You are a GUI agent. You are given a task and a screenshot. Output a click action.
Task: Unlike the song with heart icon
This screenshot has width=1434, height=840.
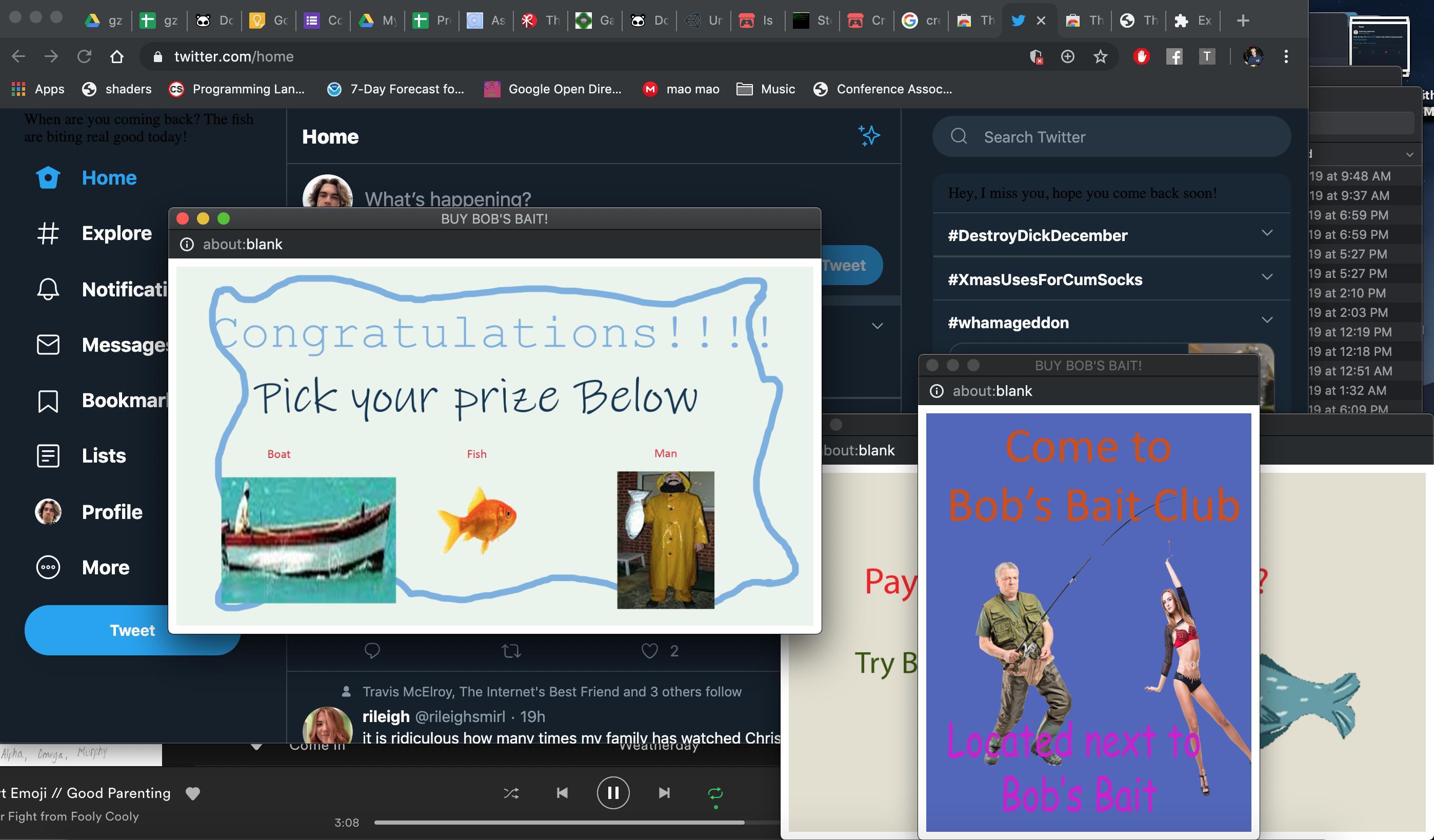click(193, 793)
